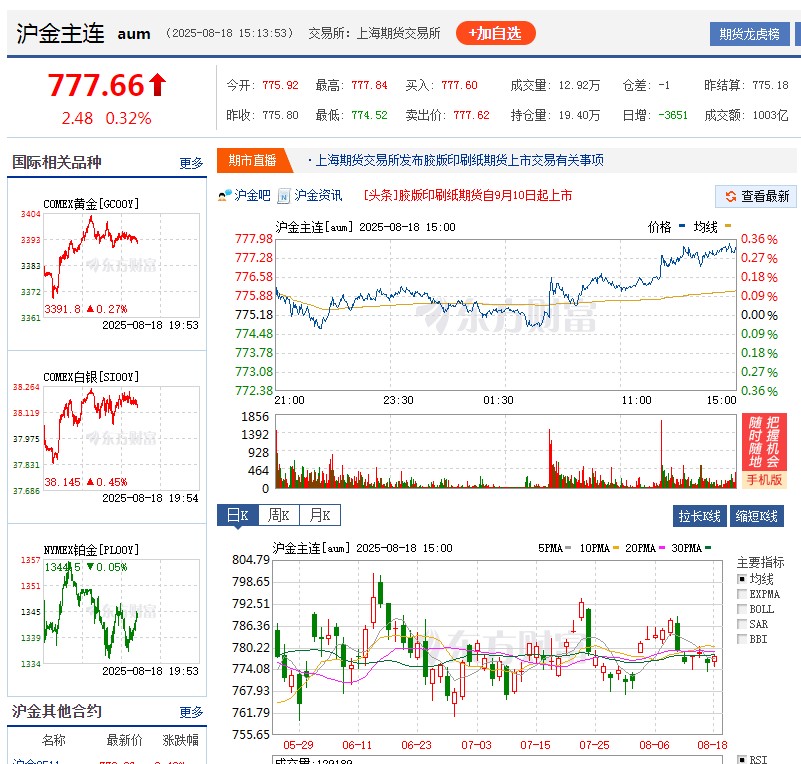Open the 期货龙虎榜 page
This screenshot has height=764, width=801.
tap(748, 32)
